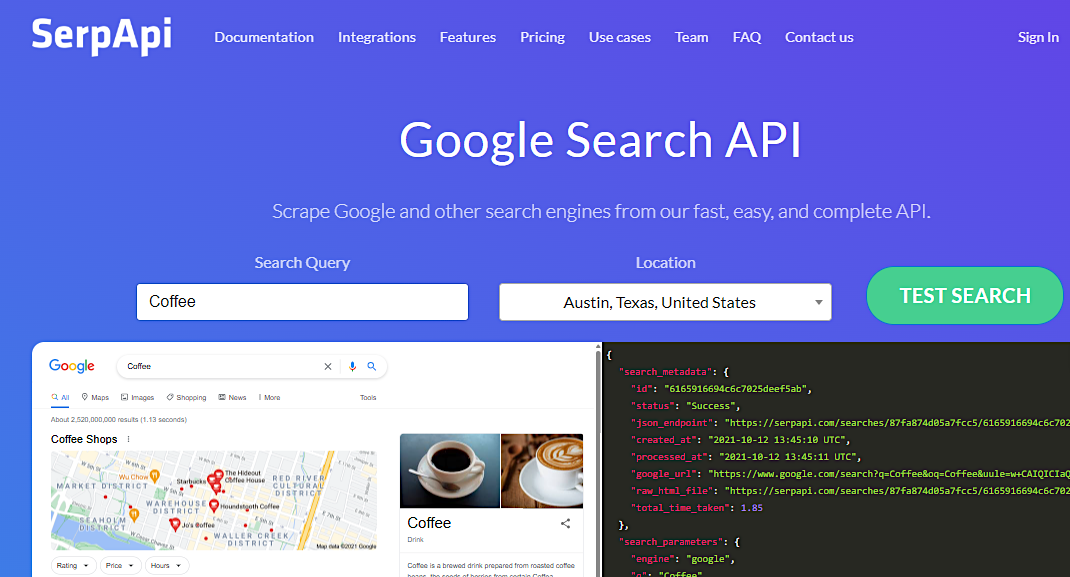Image resolution: width=1070 pixels, height=577 pixels.
Task: Click the google_url link in JSON output
Action: pyautogui.click(x=888, y=474)
